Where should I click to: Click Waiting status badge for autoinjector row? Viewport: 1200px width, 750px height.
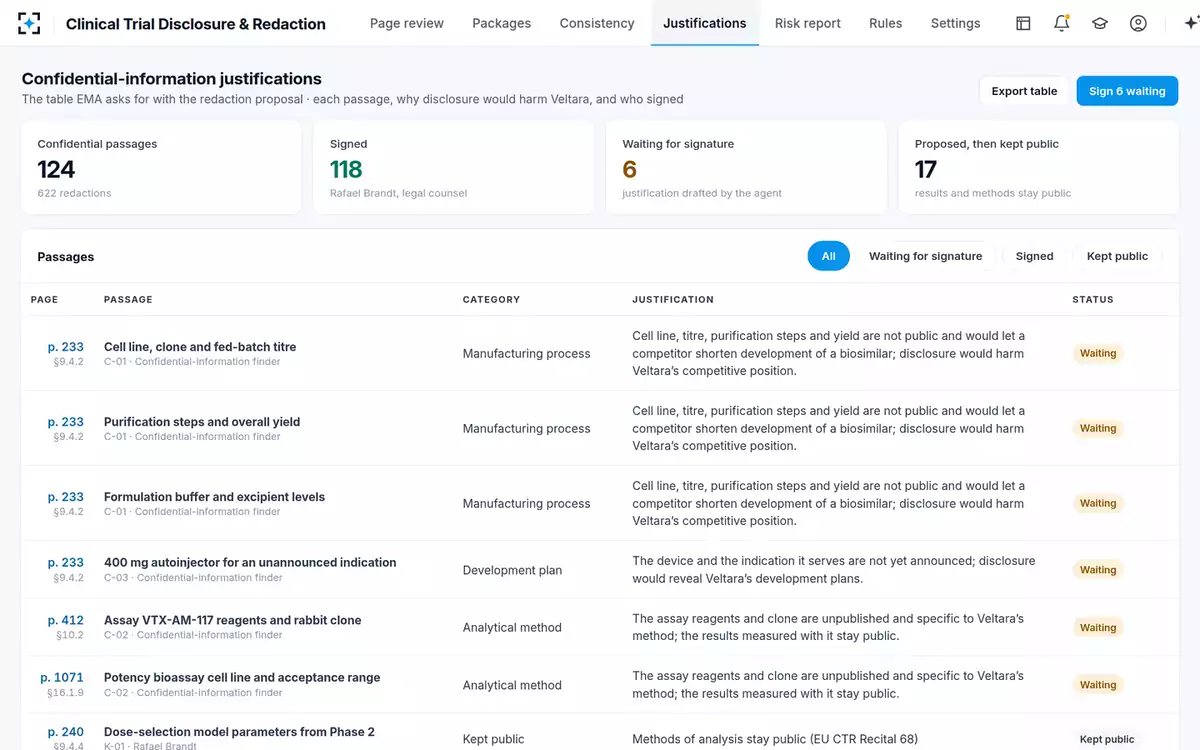(x=1098, y=570)
